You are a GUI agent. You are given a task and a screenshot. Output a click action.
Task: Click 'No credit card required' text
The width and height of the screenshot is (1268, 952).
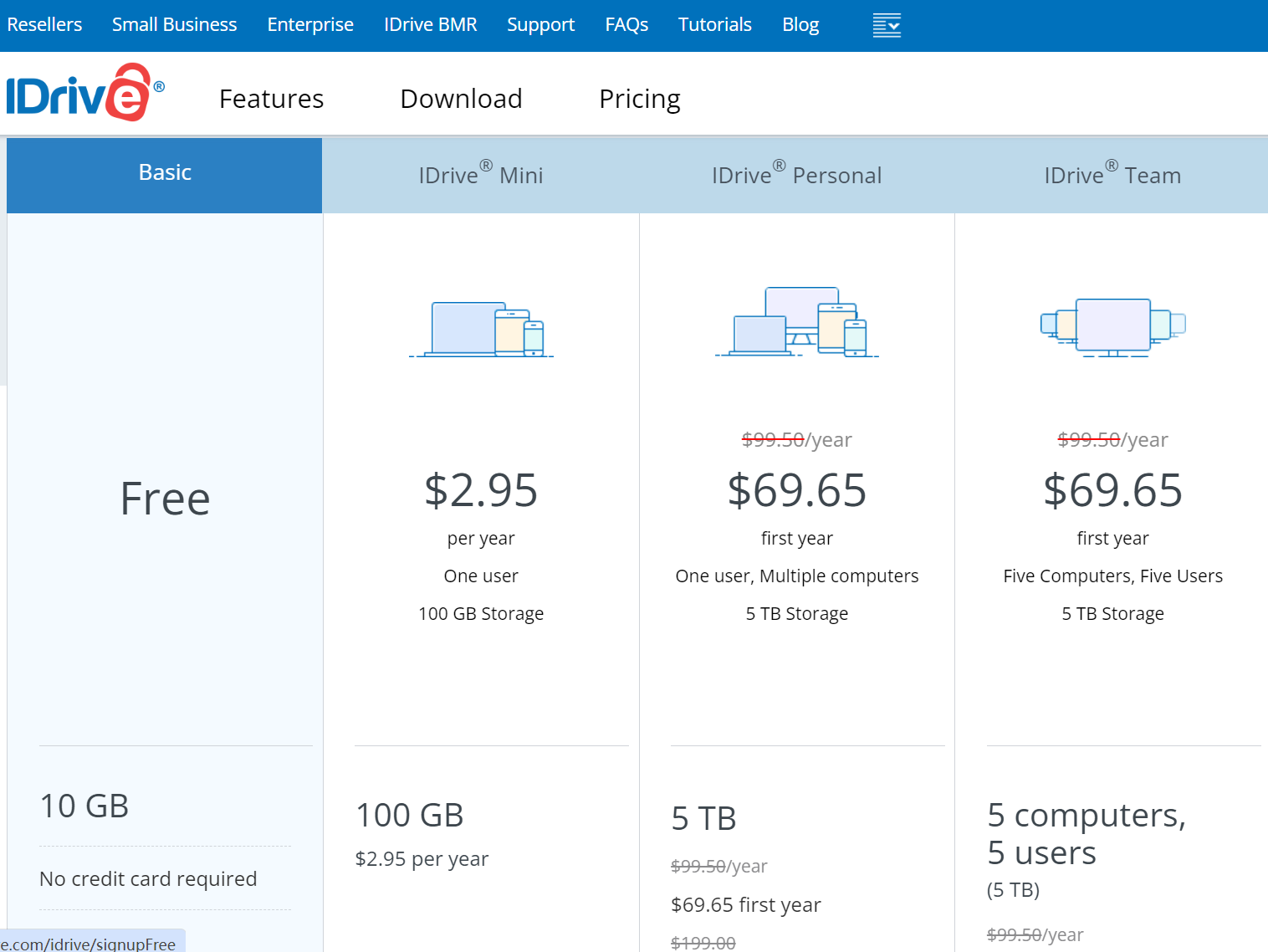point(148,878)
